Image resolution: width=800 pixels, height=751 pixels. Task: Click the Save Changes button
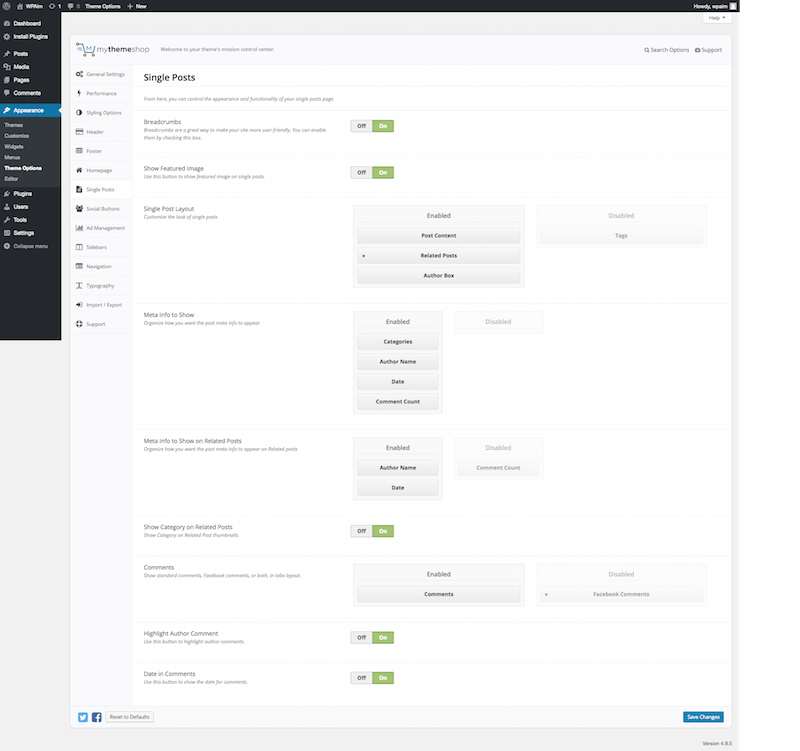[703, 717]
